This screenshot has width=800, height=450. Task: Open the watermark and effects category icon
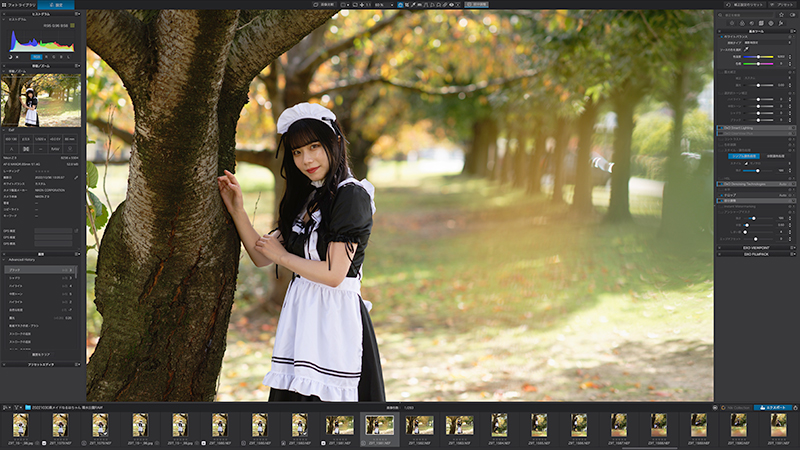pos(781,23)
